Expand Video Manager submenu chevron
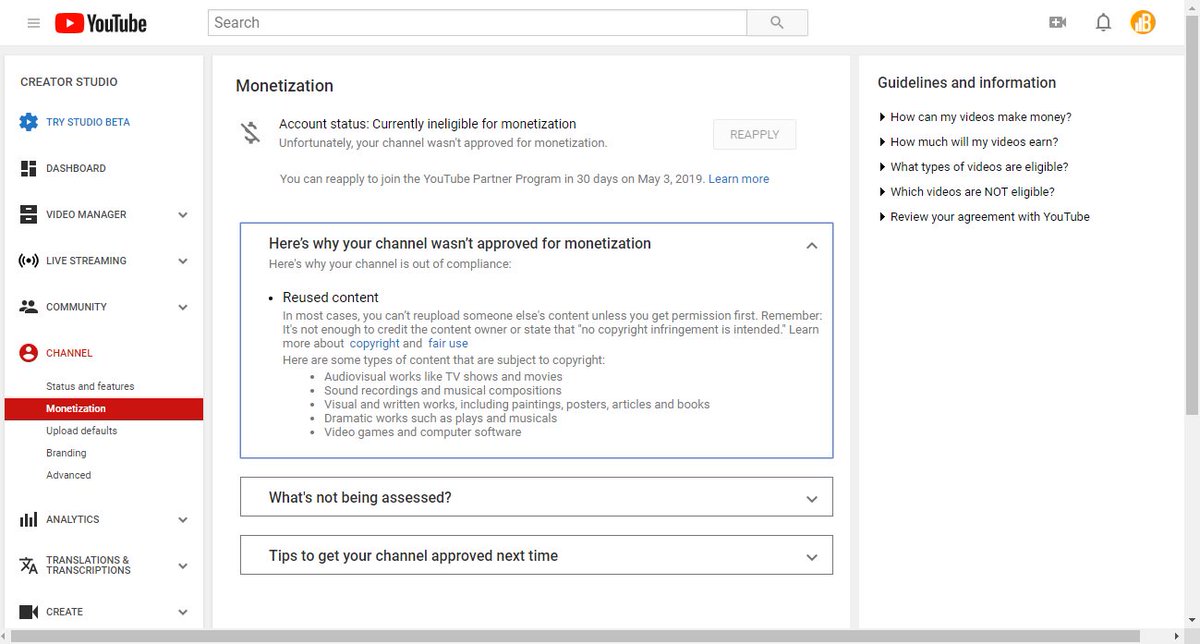This screenshot has height=644, width=1200. click(x=183, y=215)
